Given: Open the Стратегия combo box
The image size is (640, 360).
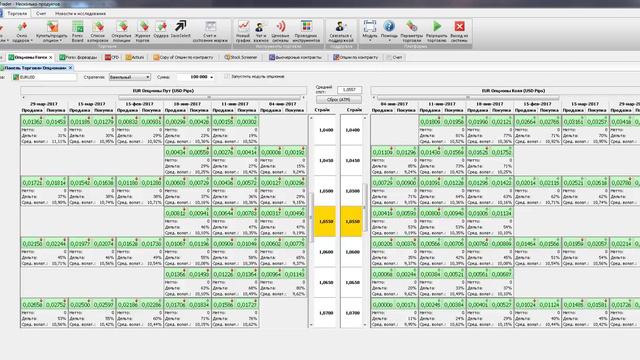Looking at the screenshot, I should tap(130, 77).
